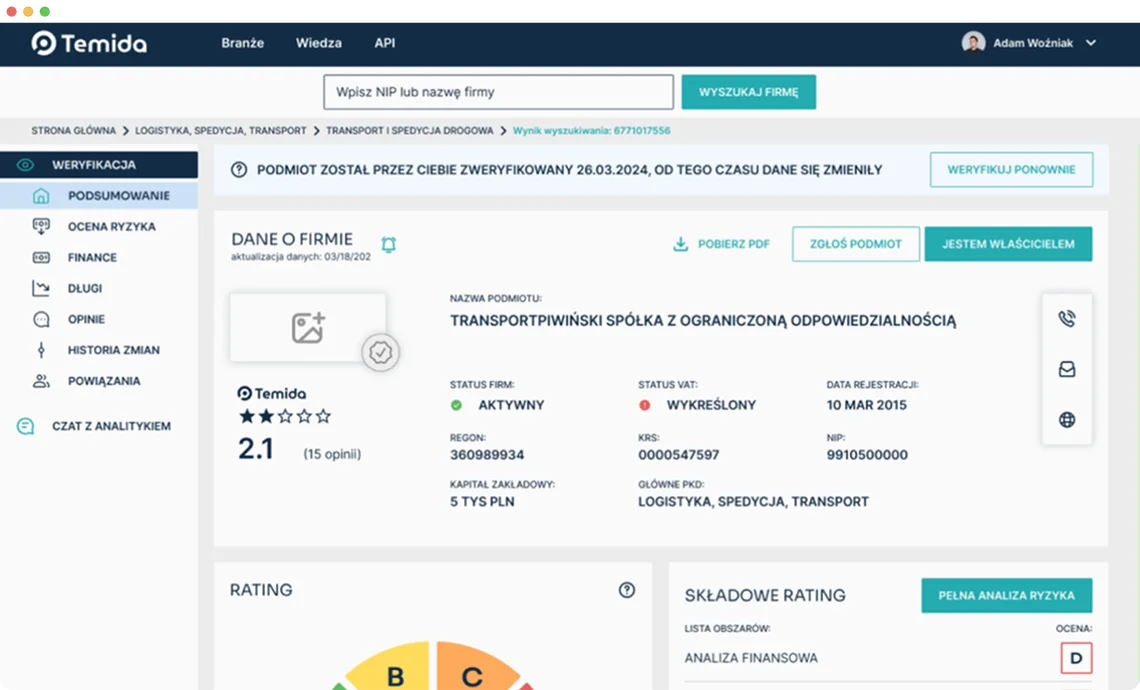Click the Historia zmian timeline icon

point(41,350)
